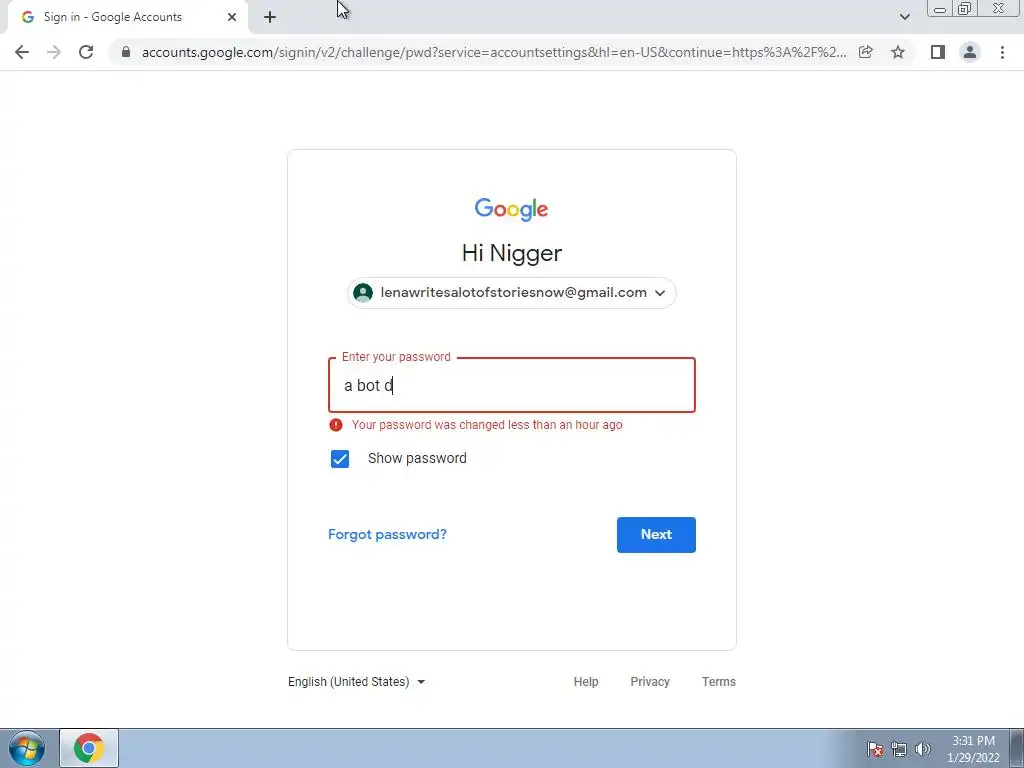Click the taskbar clock showing 3:31 PM
The image size is (1024, 768).
973,749
